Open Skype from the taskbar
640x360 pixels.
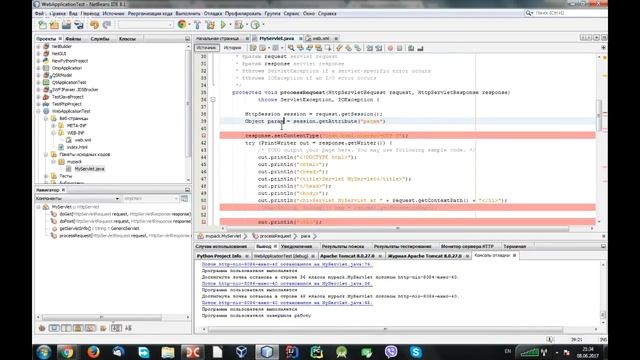click(x=416, y=352)
